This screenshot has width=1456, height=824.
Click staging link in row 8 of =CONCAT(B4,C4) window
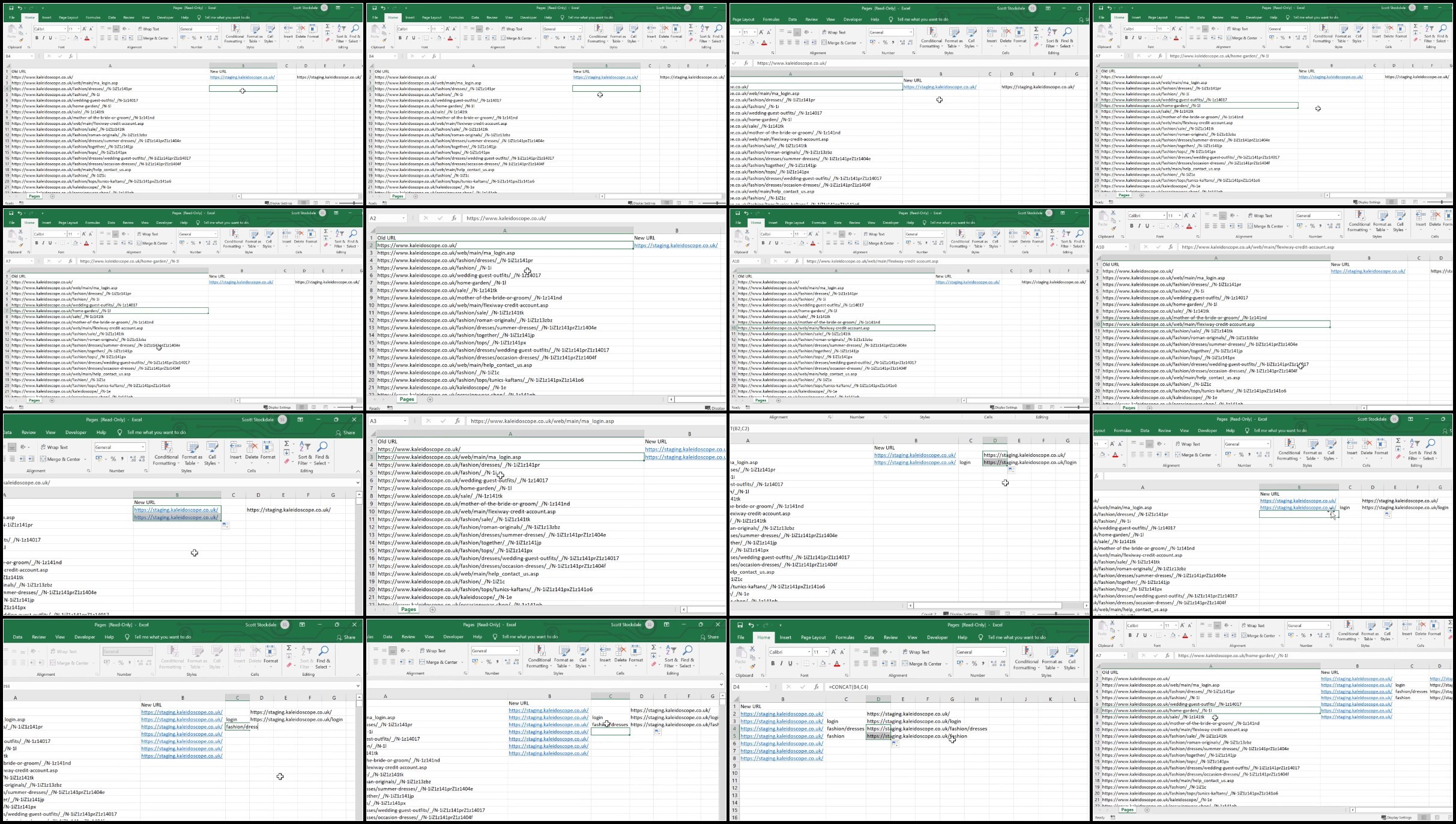tap(782, 758)
